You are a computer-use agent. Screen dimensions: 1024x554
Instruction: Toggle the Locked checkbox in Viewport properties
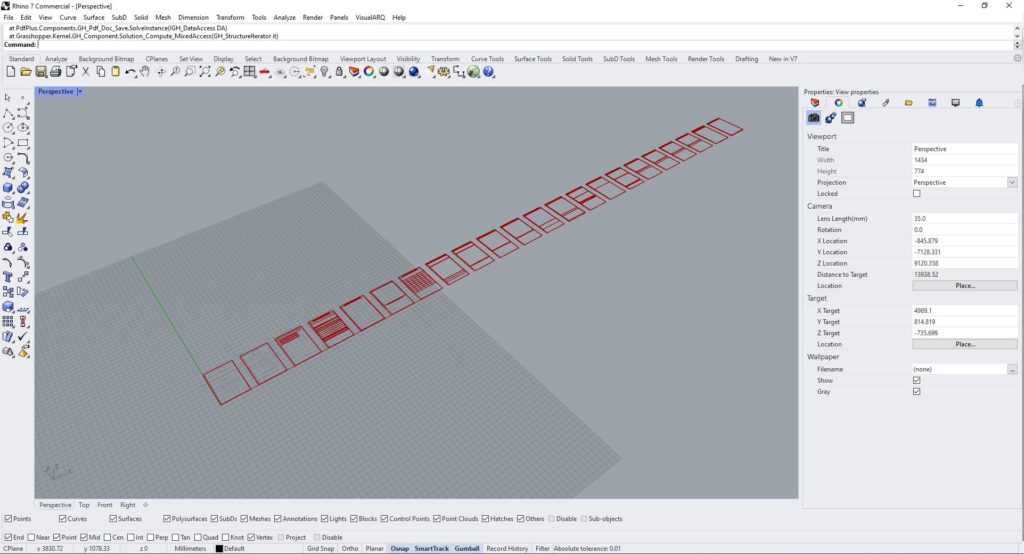[917, 193]
